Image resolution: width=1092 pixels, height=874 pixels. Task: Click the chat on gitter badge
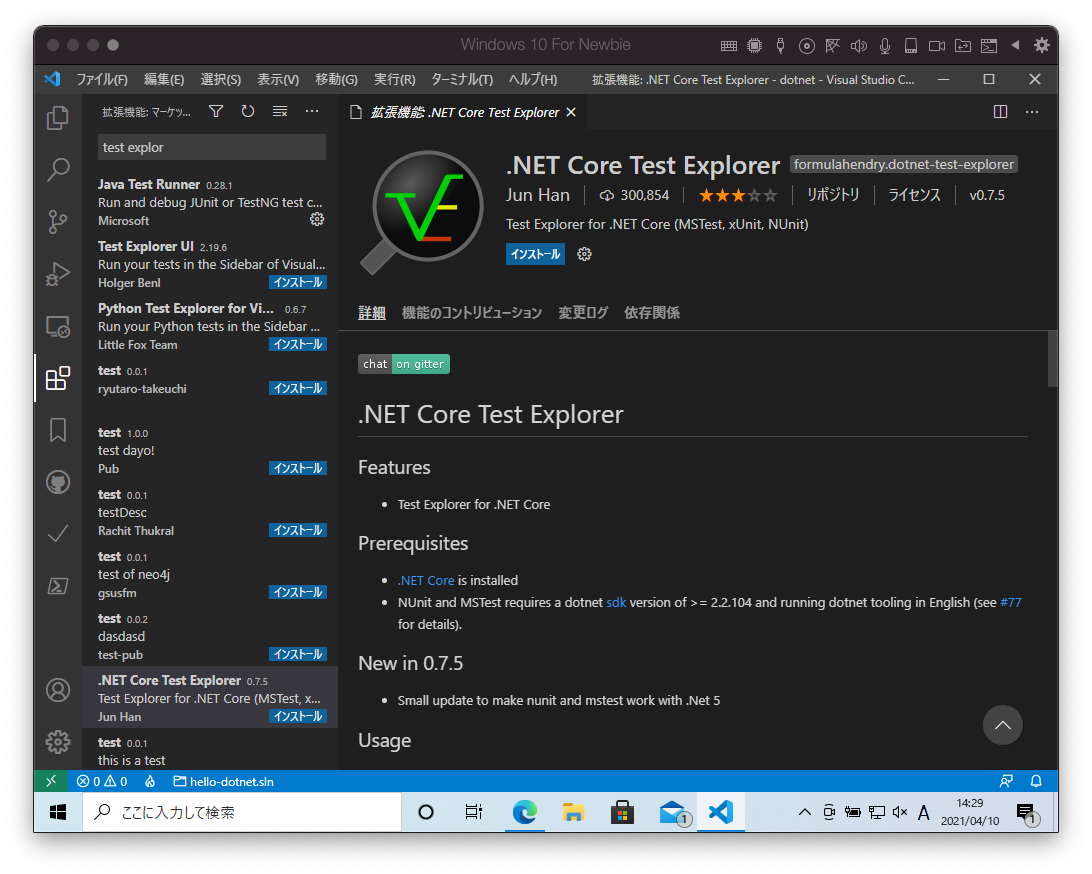pos(404,364)
